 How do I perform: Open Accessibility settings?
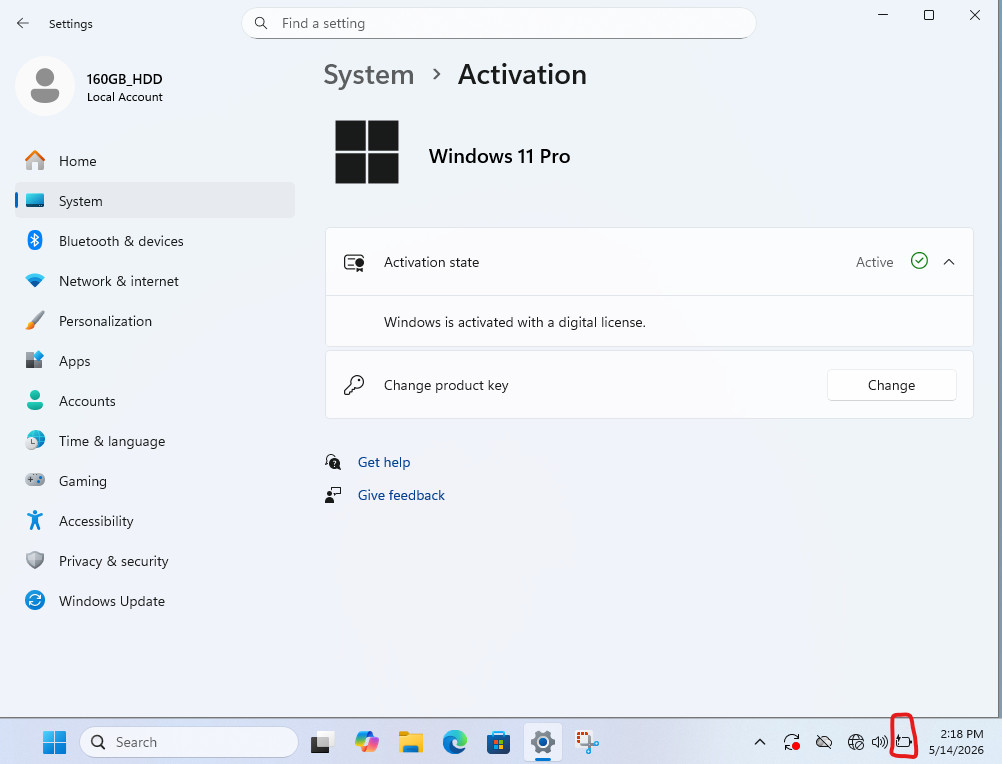(155, 521)
